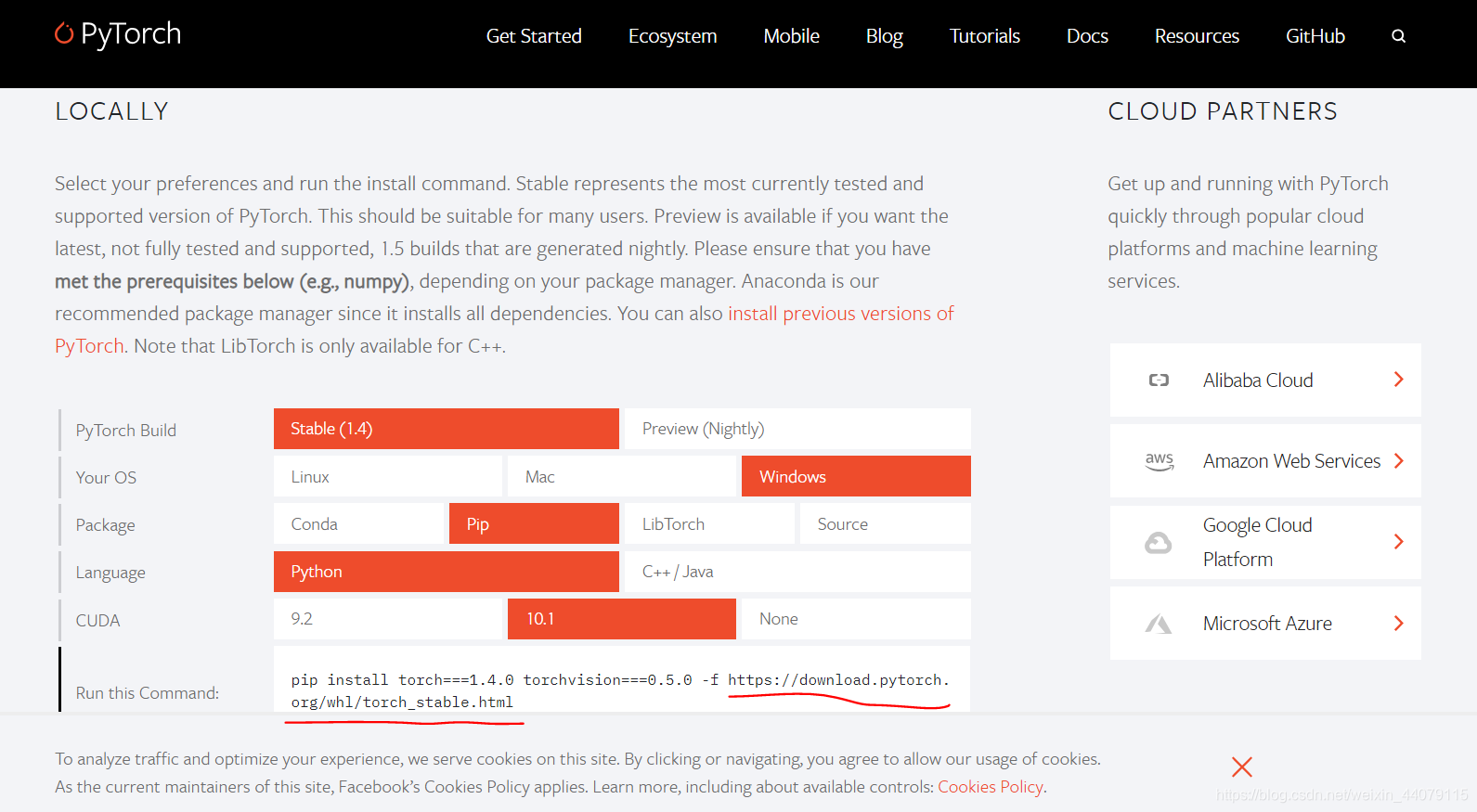Open the Ecosystem nav item

tap(672, 36)
